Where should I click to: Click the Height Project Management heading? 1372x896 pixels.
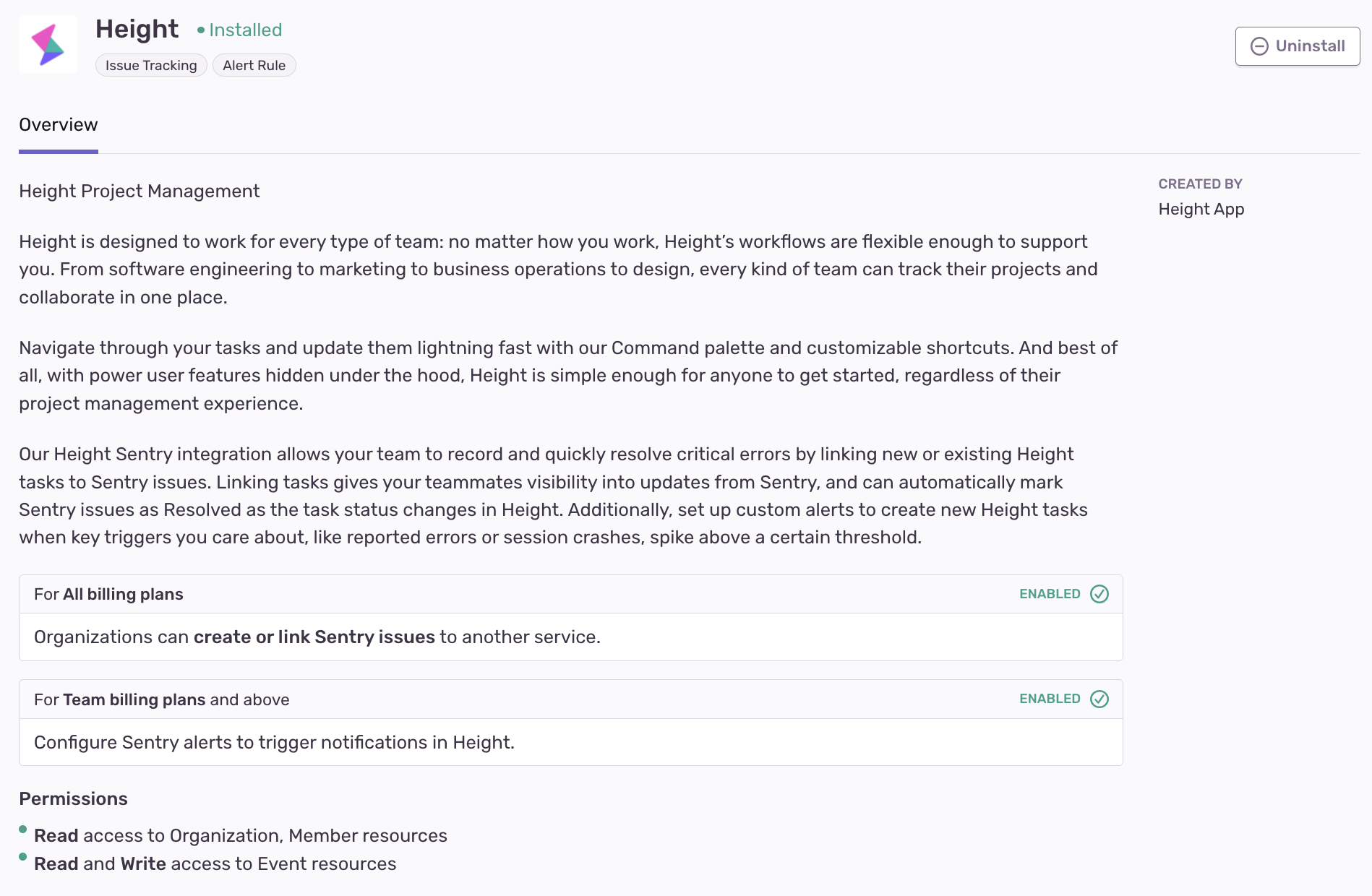pos(139,191)
